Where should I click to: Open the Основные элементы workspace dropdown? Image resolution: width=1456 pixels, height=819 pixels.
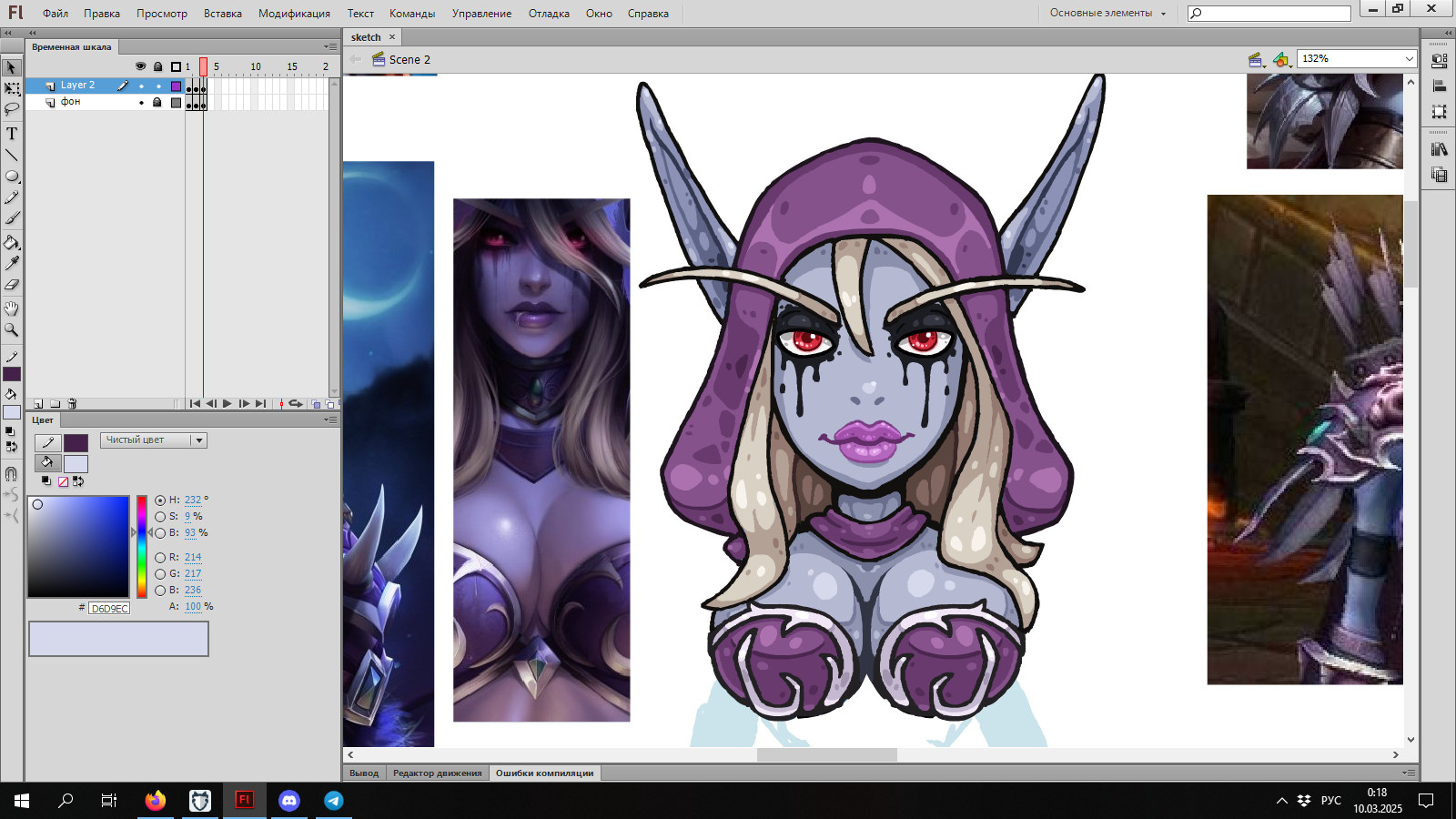point(1107,14)
